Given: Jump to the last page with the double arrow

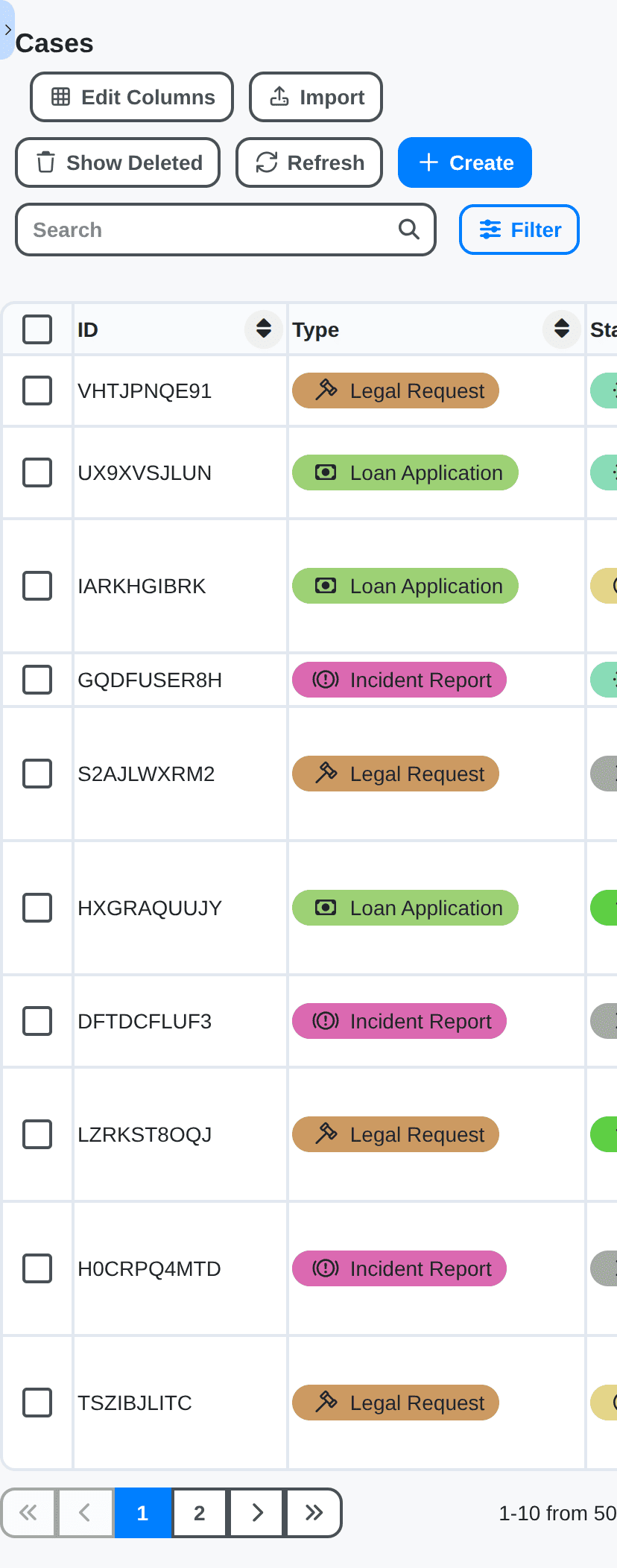Looking at the screenshot, I should pyautogui.click(x=314, y=1513).
